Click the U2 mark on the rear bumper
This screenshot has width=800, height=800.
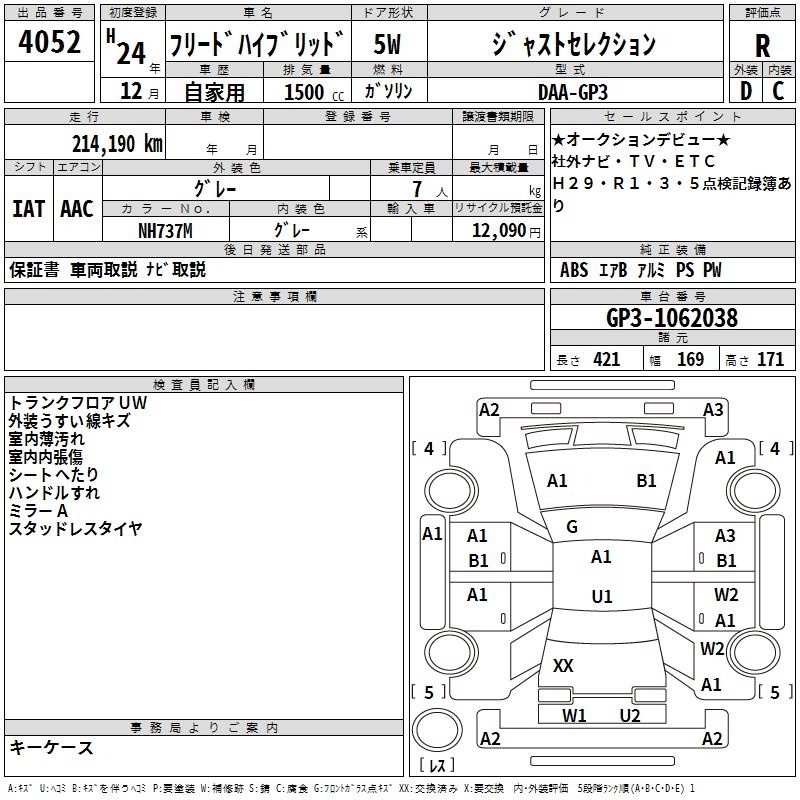point(629,715)
